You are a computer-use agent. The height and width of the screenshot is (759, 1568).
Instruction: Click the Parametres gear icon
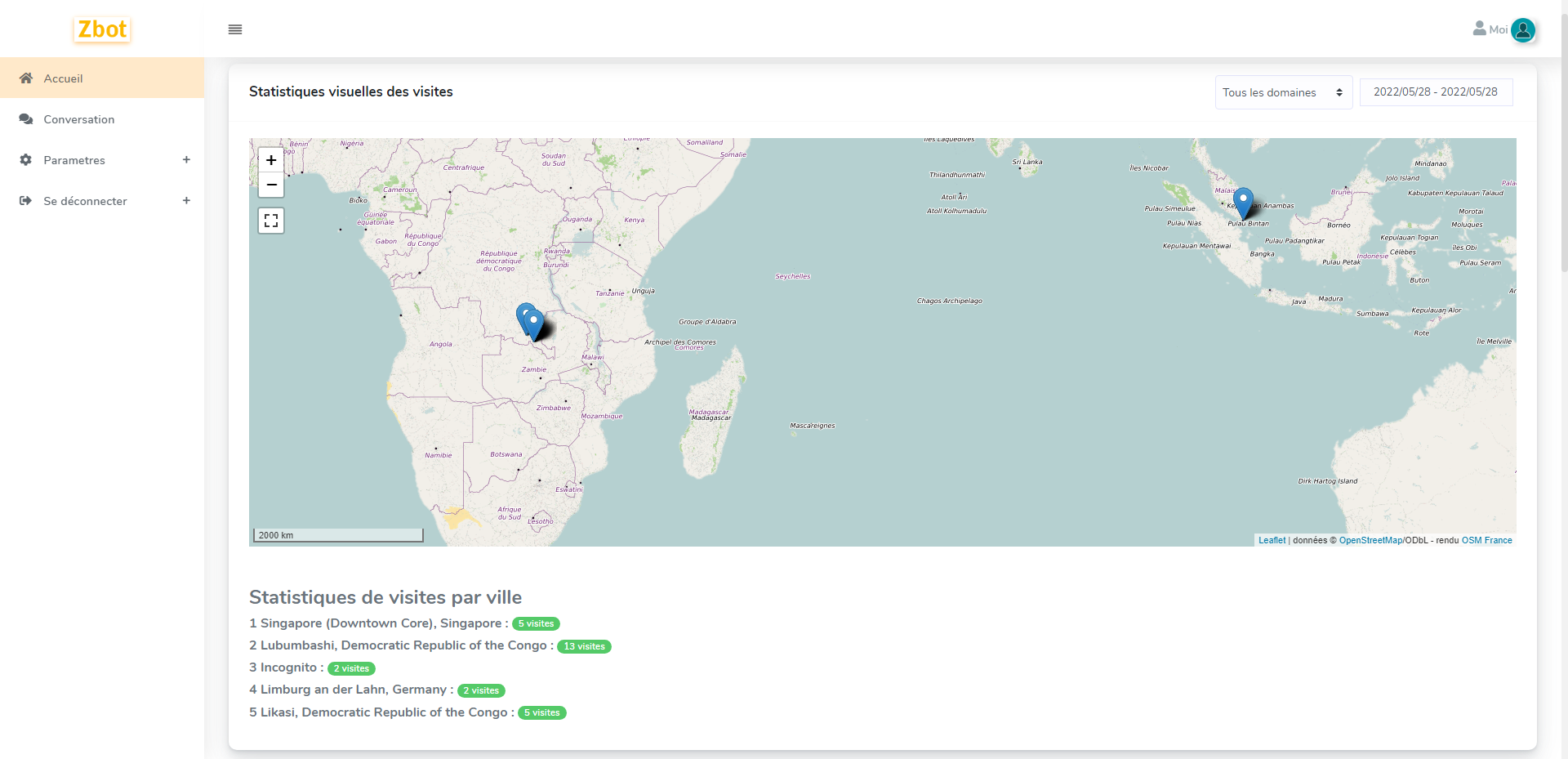coord(26,160)
